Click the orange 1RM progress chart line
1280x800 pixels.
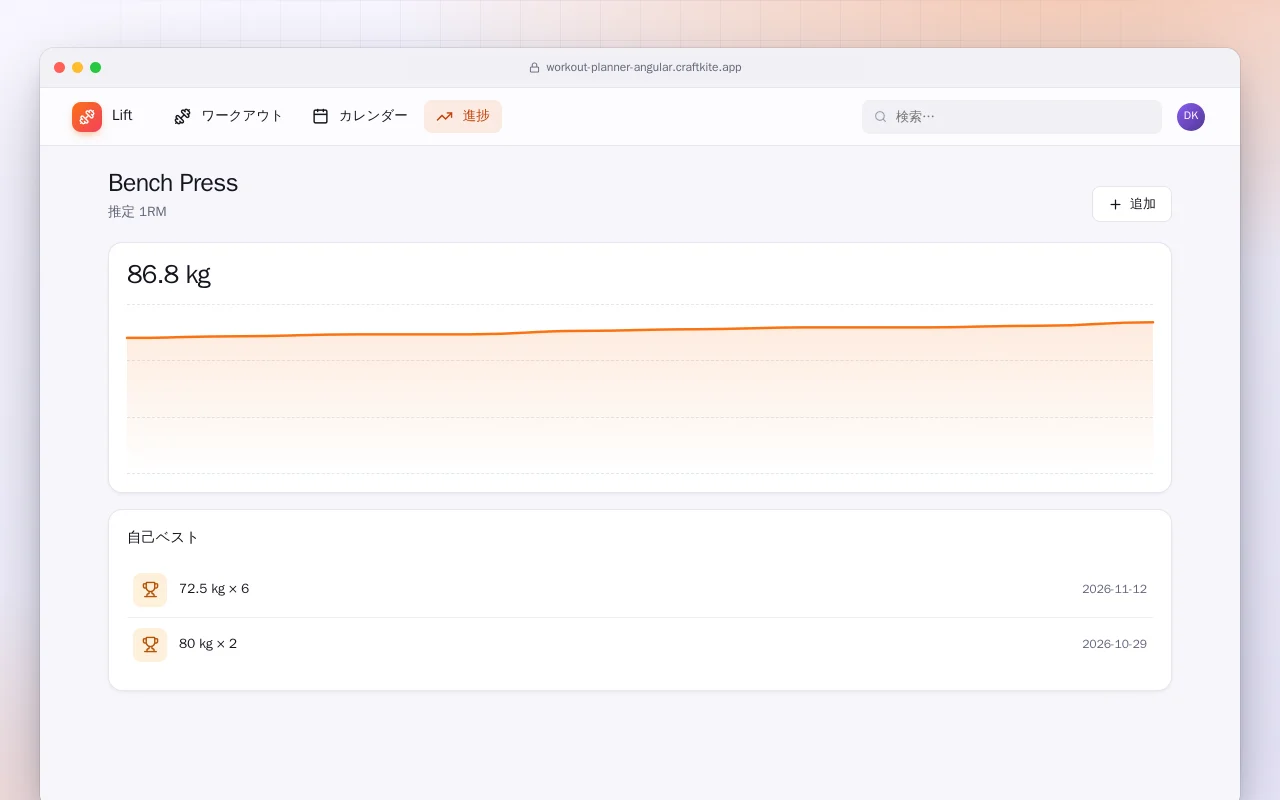click(x=640, y=330)
